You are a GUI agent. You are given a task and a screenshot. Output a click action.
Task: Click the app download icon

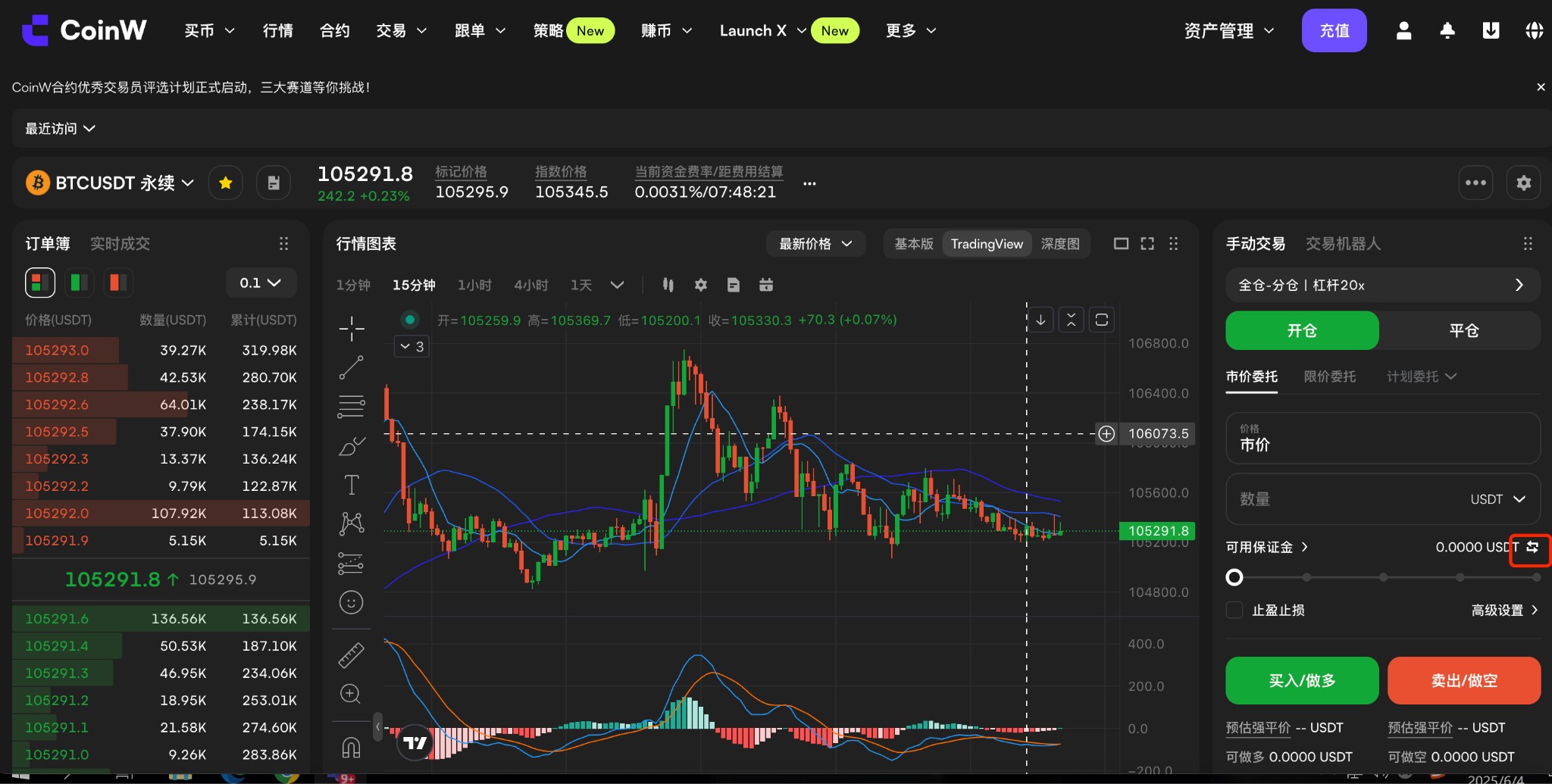(1491, 30)
